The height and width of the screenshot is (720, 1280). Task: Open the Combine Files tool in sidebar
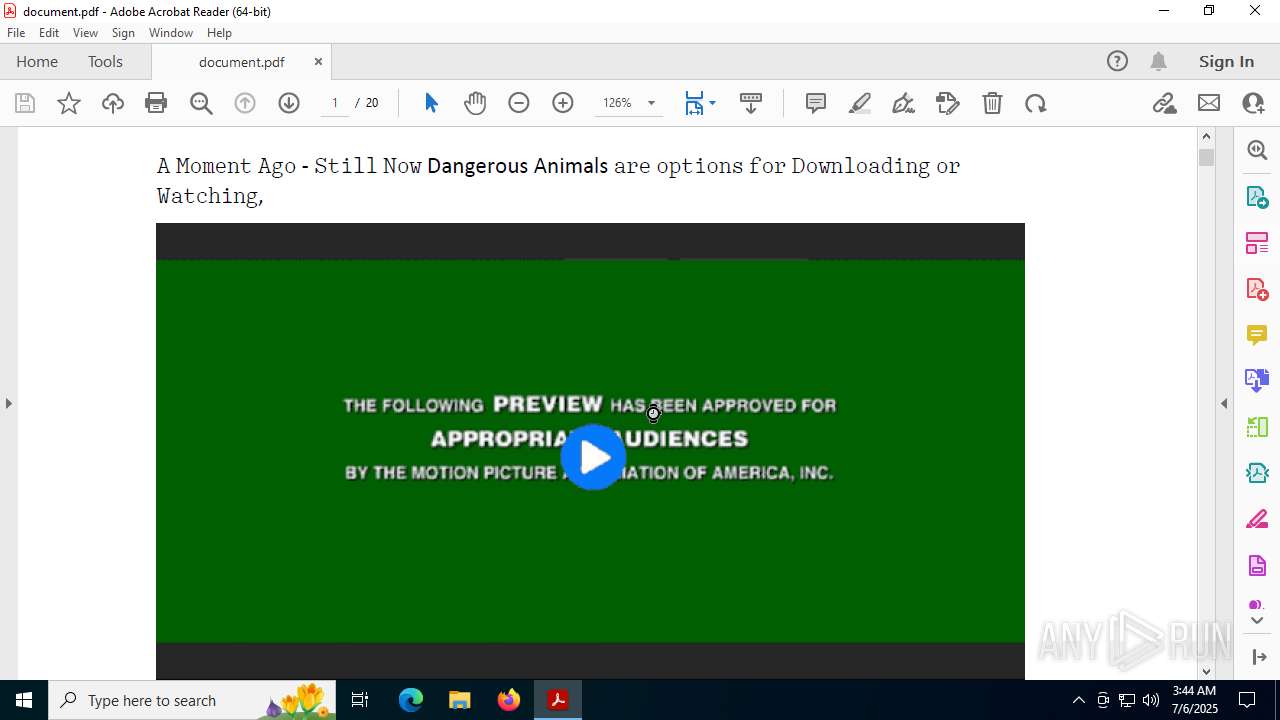[1257, 380]
